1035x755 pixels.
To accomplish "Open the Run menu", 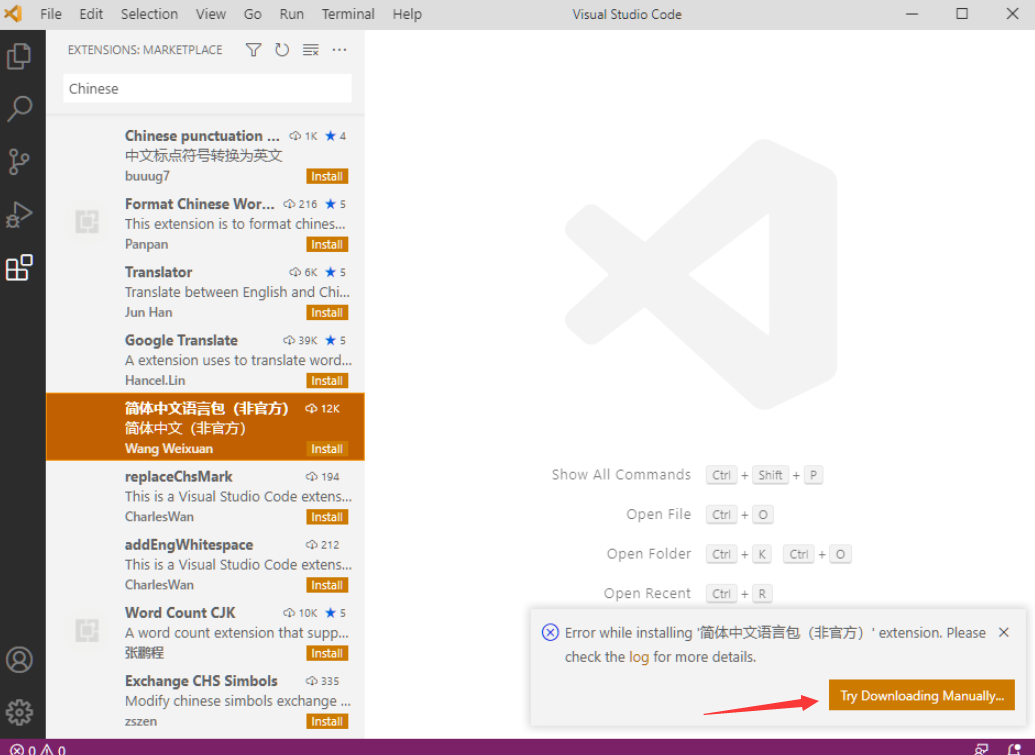I will 292,14.
